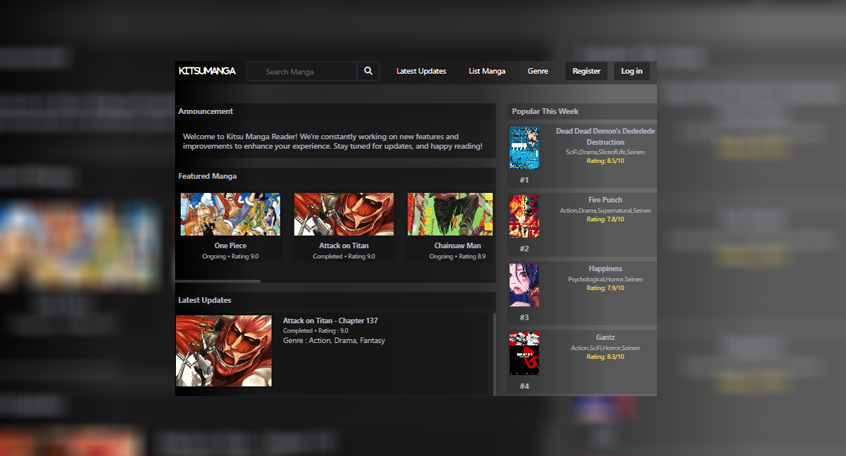
Task: Open the Happiness cover image
Action: point(524,285)
